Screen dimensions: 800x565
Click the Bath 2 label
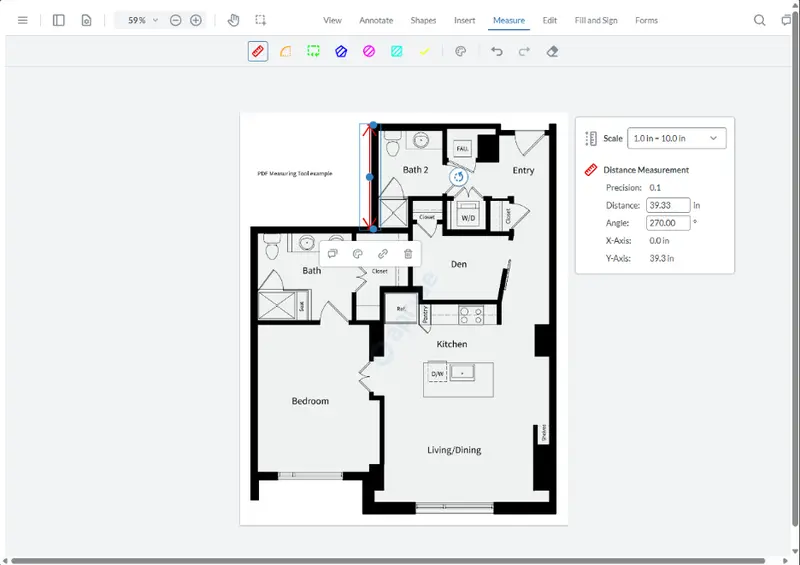pos(415,170)
